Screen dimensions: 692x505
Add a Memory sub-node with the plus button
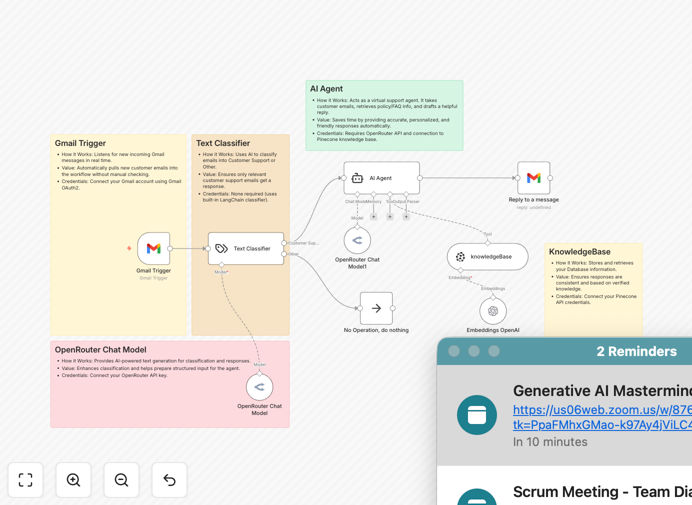[x=373, y=217]
